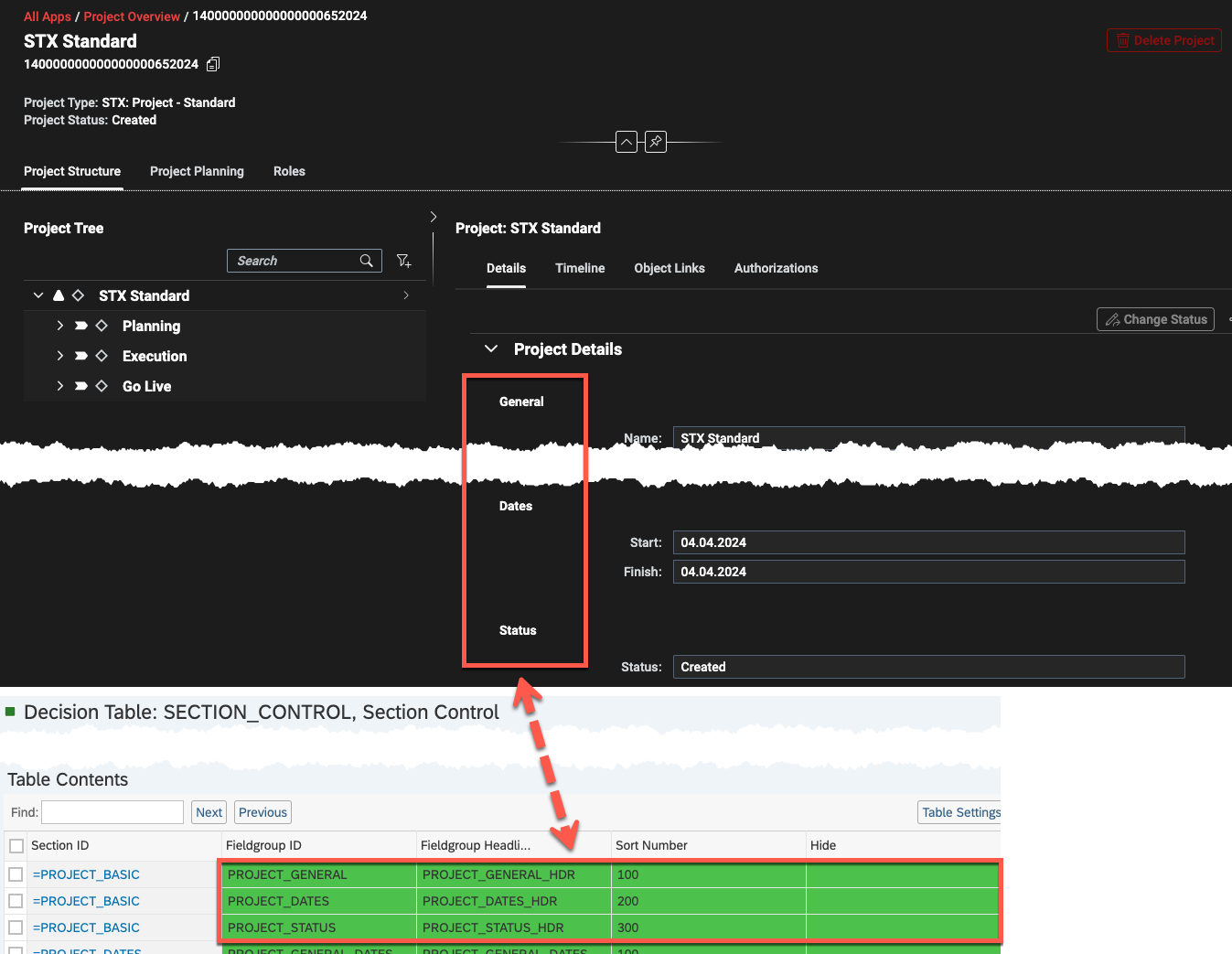Click the copy project ID icon
Image resolution: width=1232 pixels, height=954 pixels.
point(213,64)
